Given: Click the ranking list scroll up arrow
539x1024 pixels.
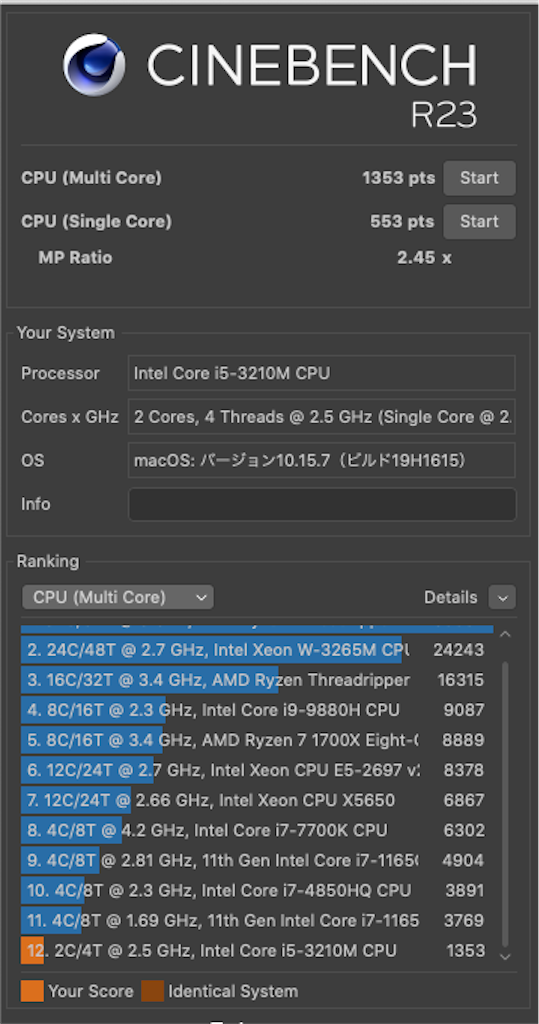Looking at the screenshot, I should pos(505,634).
